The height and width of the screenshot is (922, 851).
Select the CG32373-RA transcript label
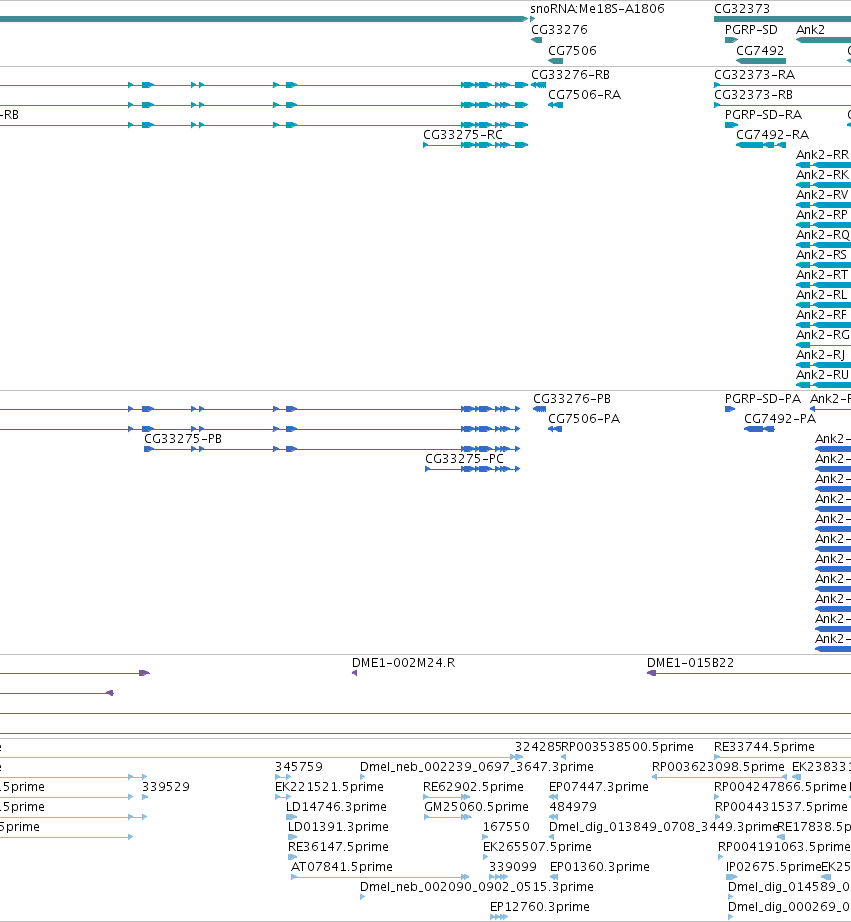coord(755,75)
